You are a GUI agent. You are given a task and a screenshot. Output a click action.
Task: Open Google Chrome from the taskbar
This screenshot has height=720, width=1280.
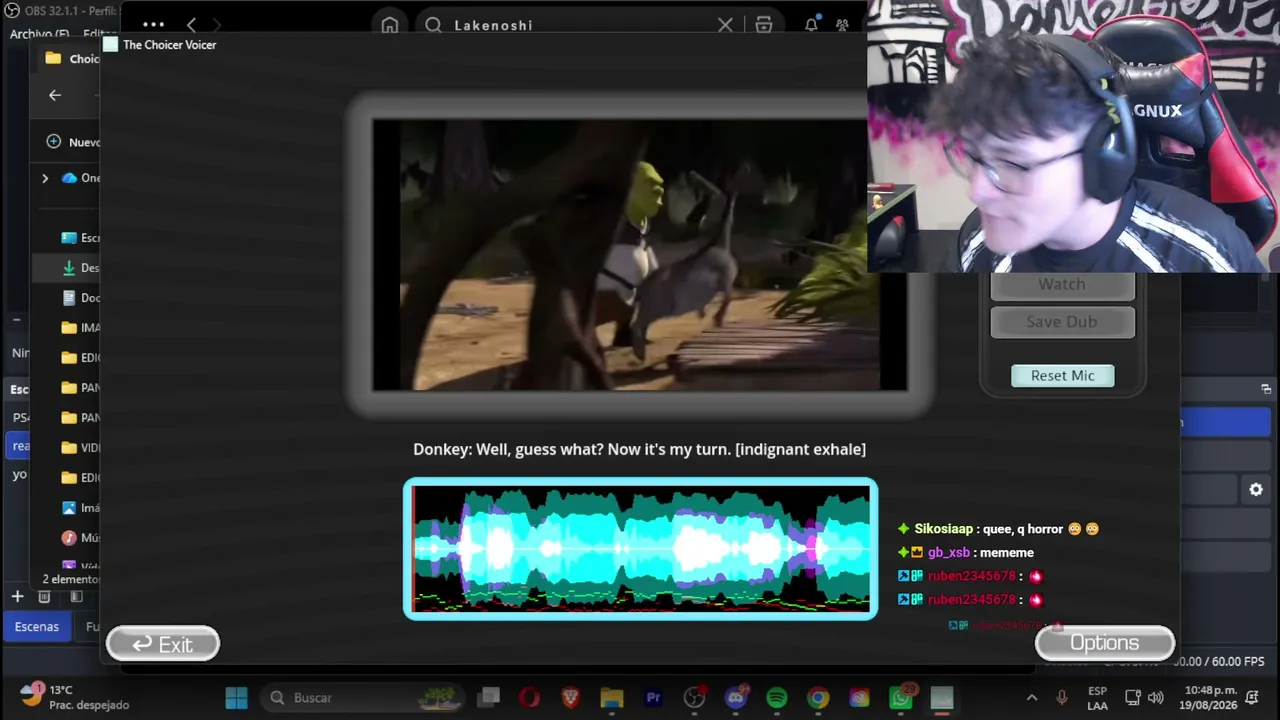[x=818, y=698]
